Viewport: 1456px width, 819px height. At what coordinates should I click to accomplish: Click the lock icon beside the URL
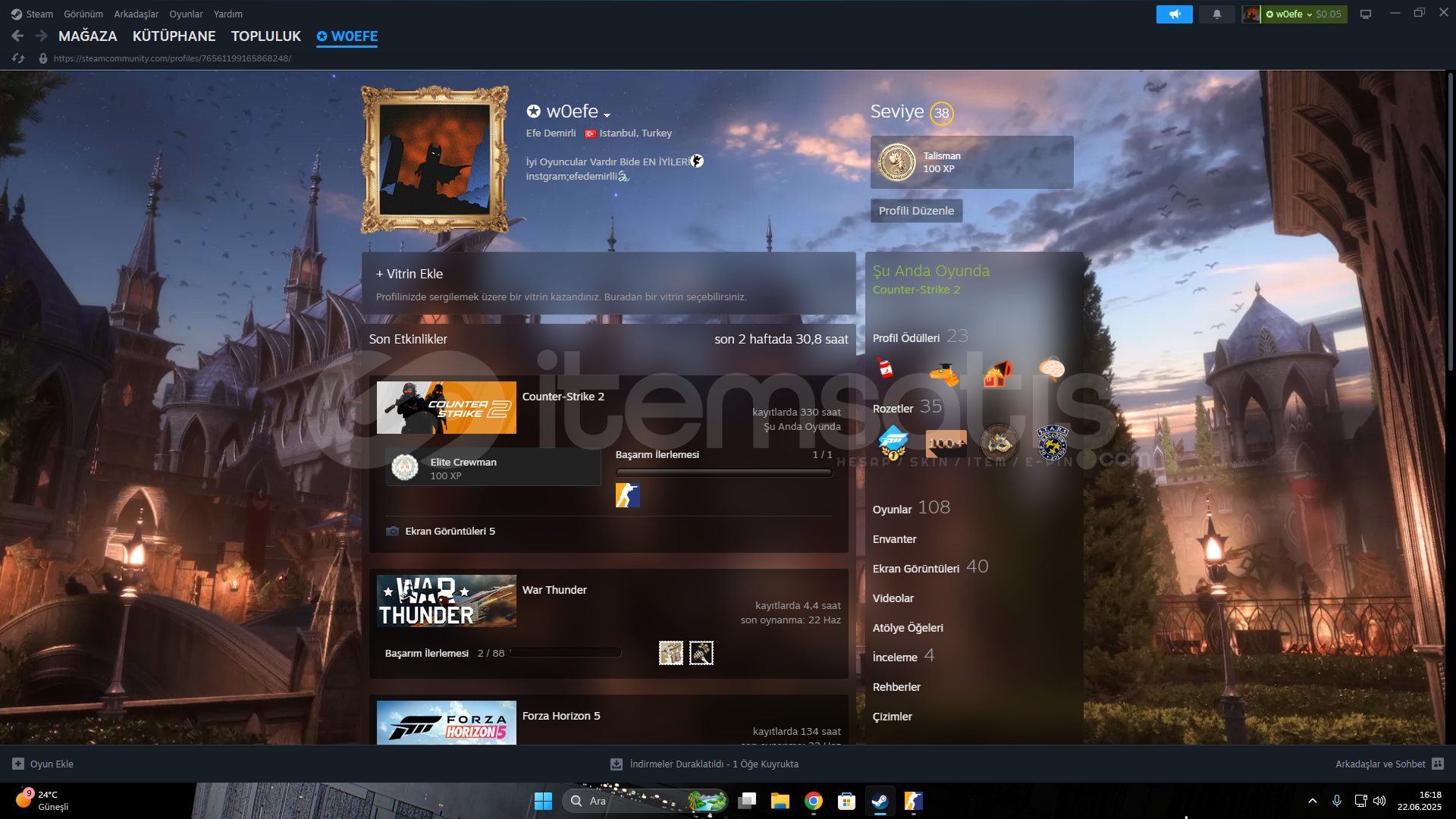coord(43,58)
